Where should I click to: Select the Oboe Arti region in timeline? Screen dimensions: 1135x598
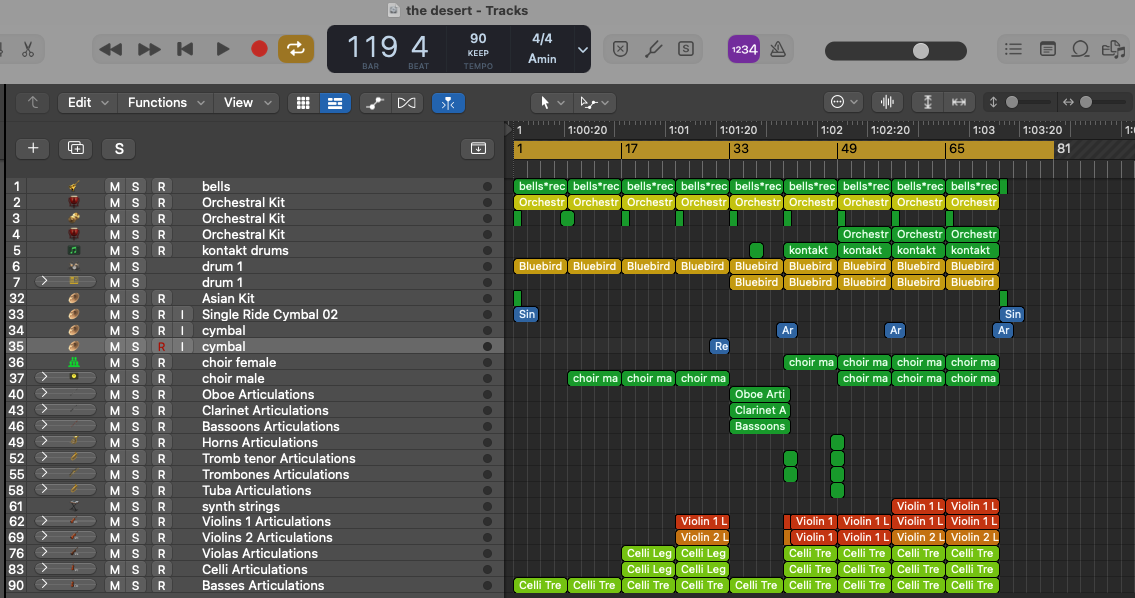759,394
